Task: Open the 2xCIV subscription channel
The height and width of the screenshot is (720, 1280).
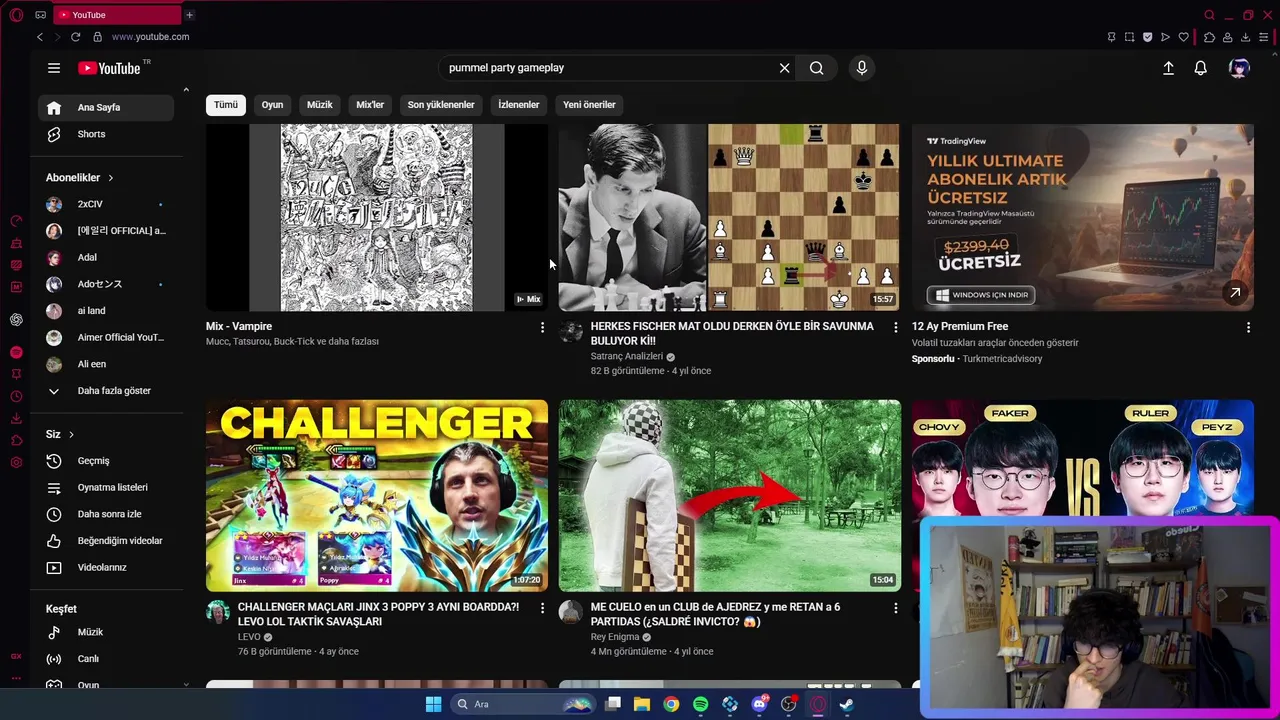Action: pos(105,204)
